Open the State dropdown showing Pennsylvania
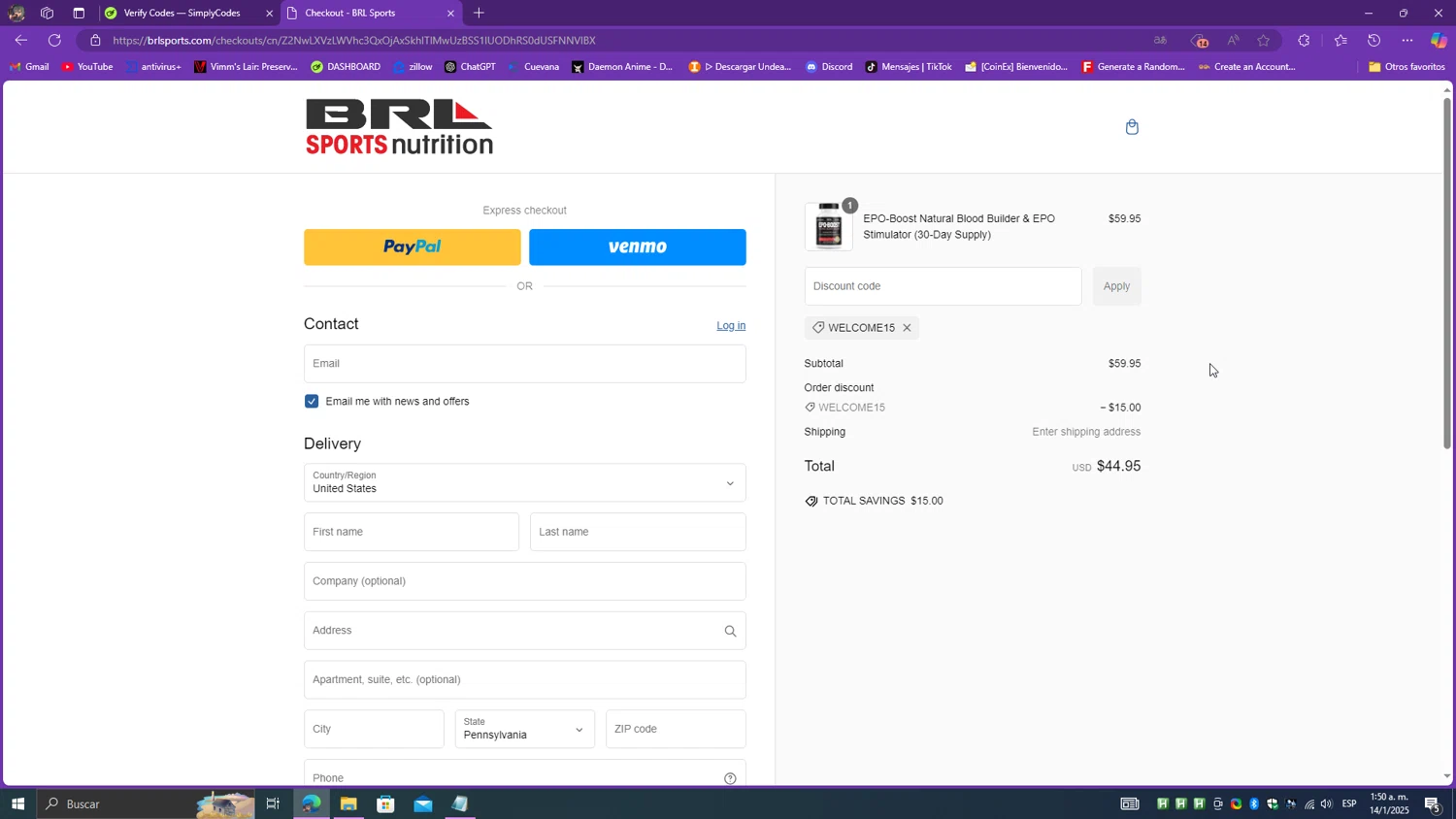The image size is (1456, 819). click(x=524, y=729)
